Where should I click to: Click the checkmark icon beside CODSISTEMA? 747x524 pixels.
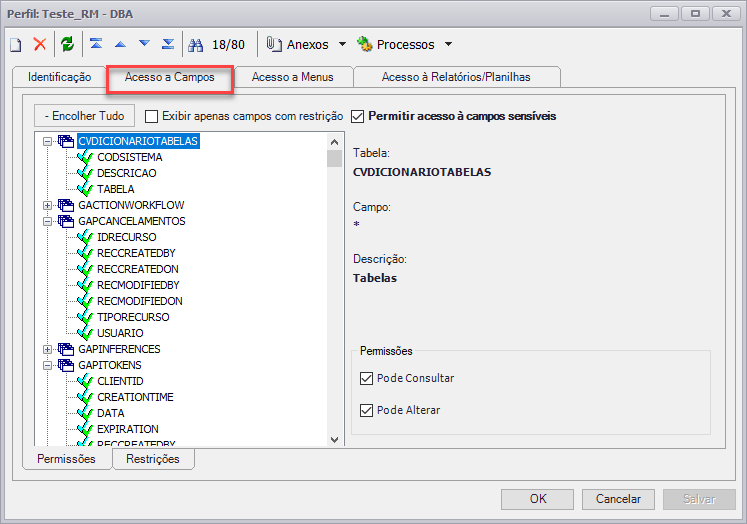(x=85, y=157)
